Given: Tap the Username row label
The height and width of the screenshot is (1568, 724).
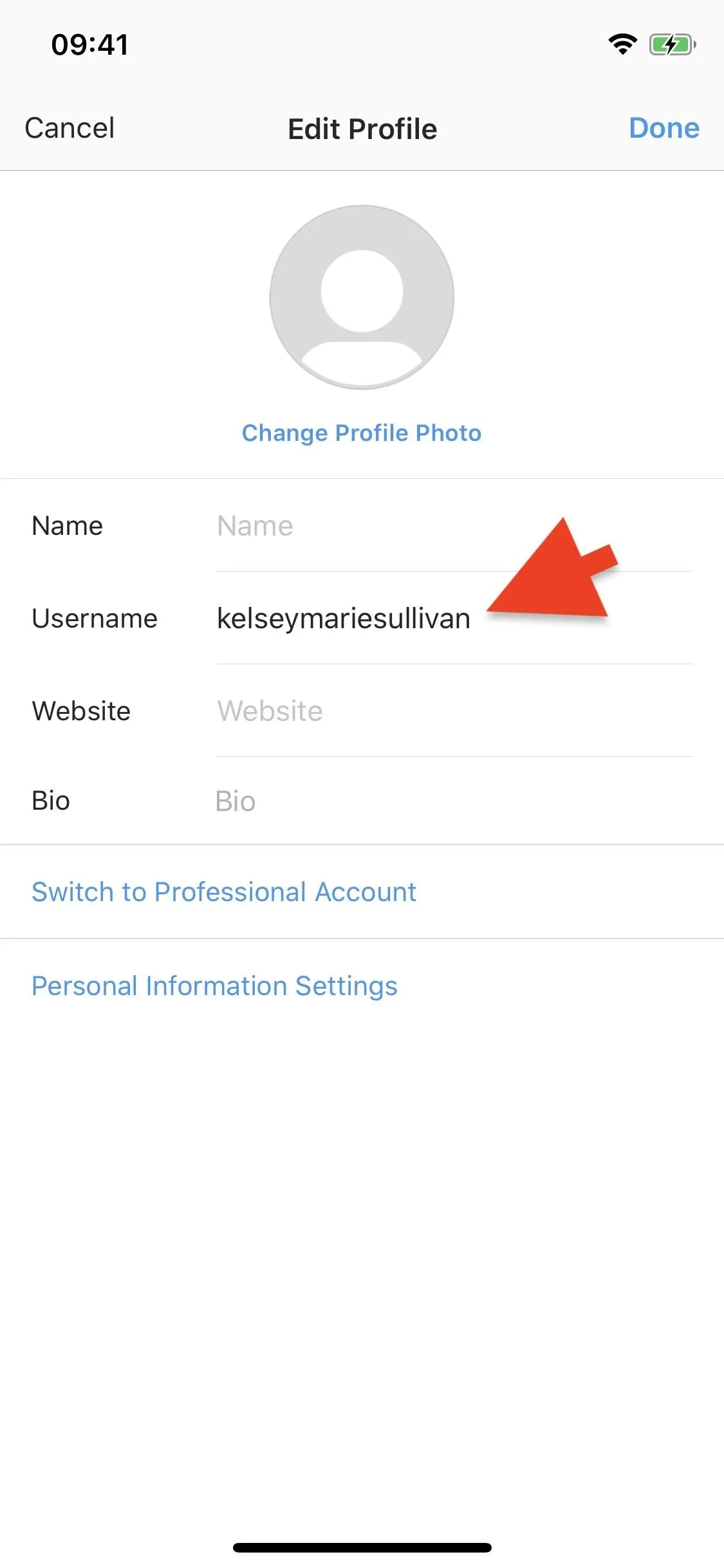Looking at the screenshot, I should point(95,619).
